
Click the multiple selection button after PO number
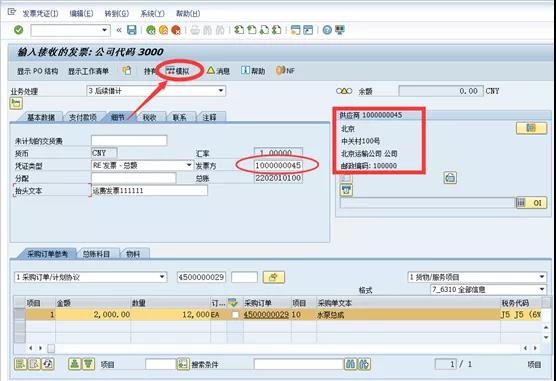(273, 277)
